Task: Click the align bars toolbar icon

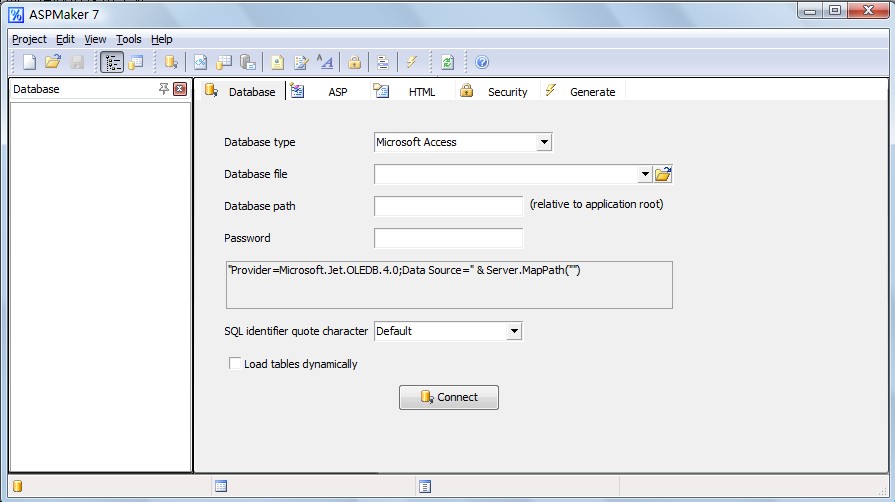Action: pos(383,62)
